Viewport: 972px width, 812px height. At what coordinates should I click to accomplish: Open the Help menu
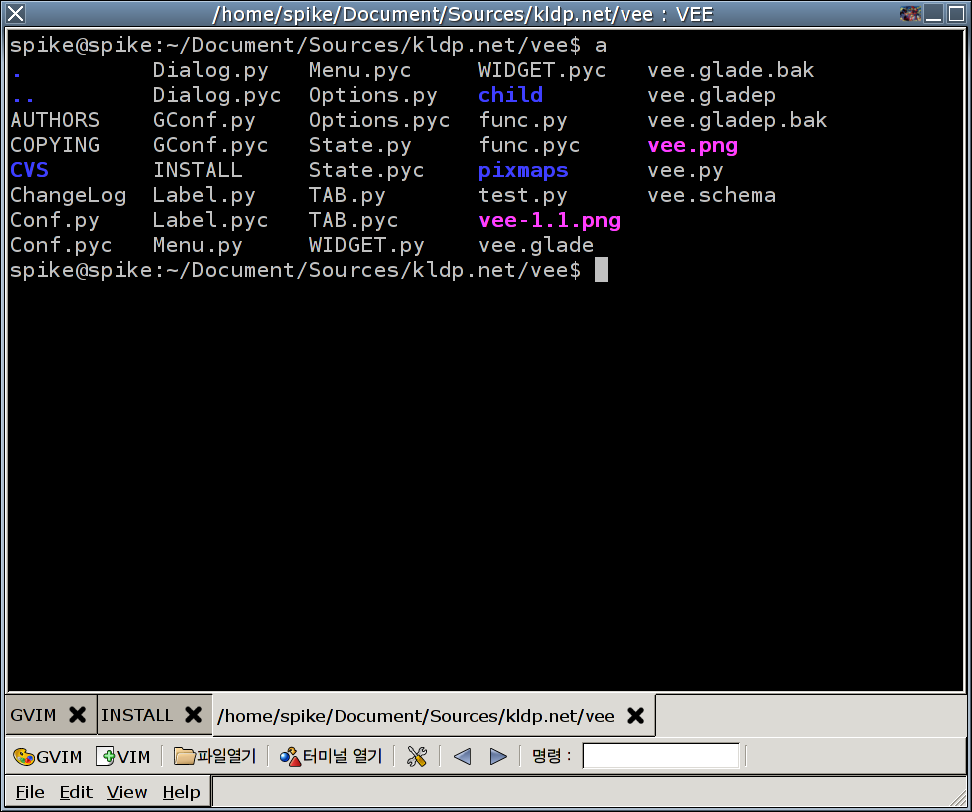pyautogui.click(x=181, y=792)
